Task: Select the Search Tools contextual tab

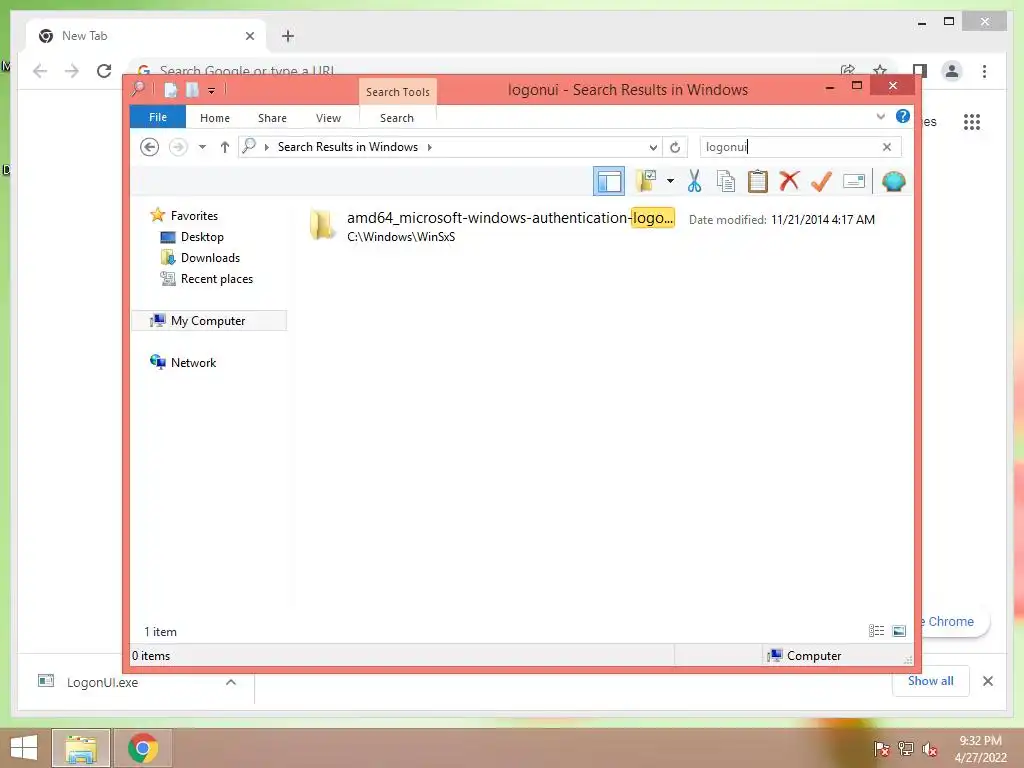Action: pyautogui.click(x=398, y=92)
